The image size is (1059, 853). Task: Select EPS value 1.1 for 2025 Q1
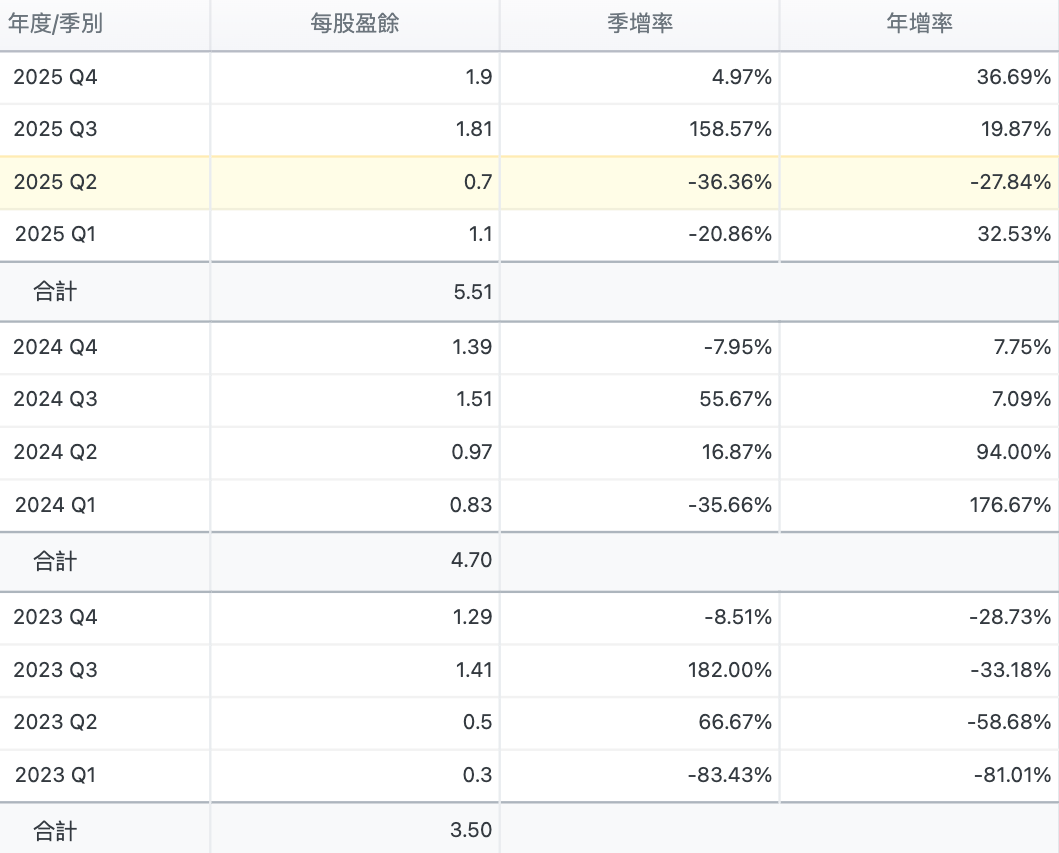(x=480, y=234)
